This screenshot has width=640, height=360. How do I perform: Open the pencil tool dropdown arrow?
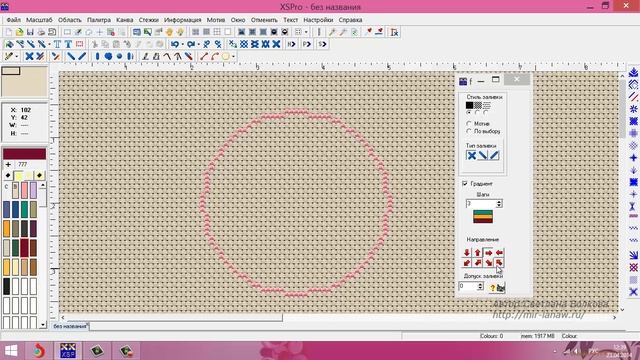(x=17, y=56)
